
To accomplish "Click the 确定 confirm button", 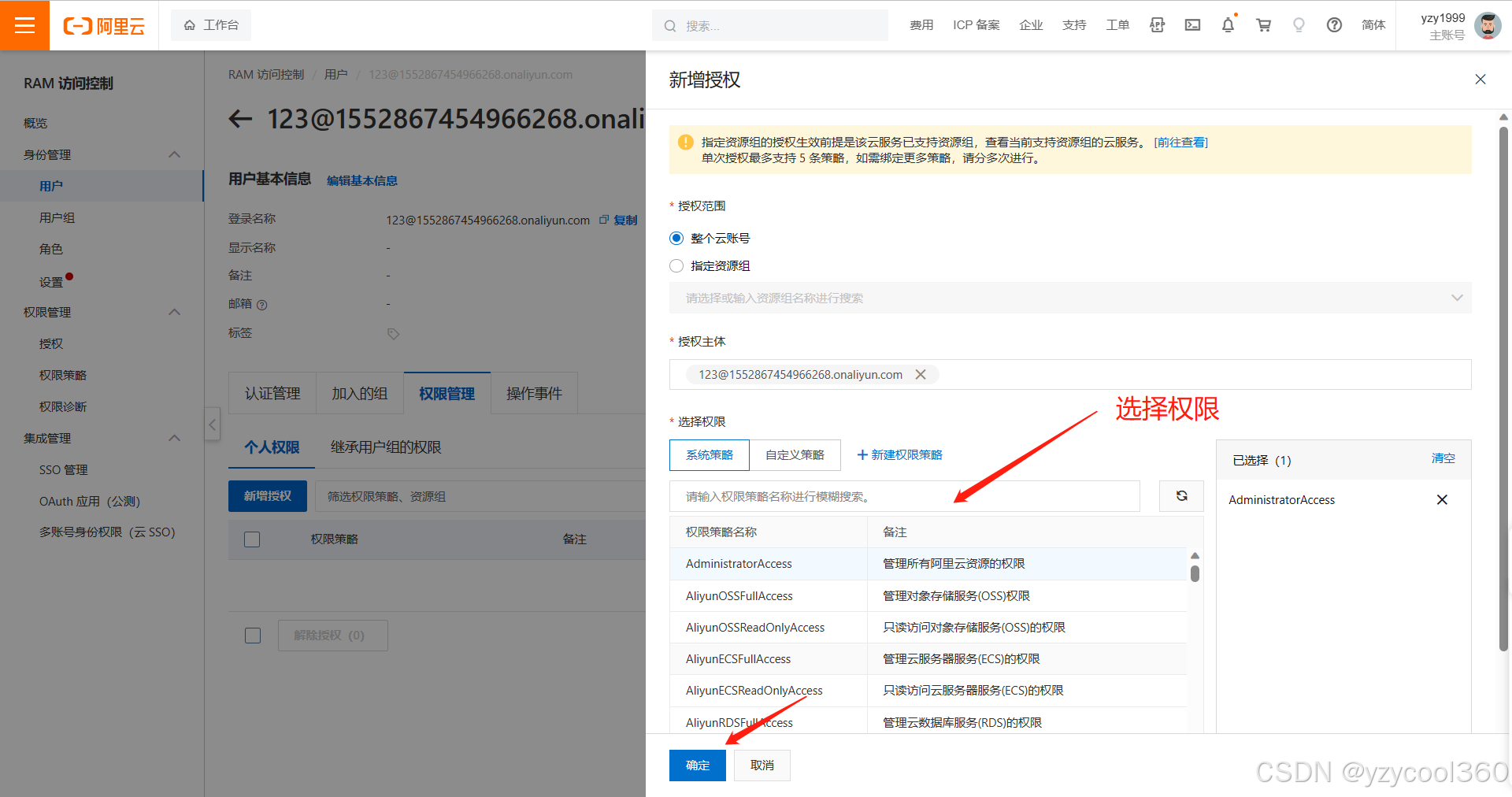I will click(x=698, y=765).
